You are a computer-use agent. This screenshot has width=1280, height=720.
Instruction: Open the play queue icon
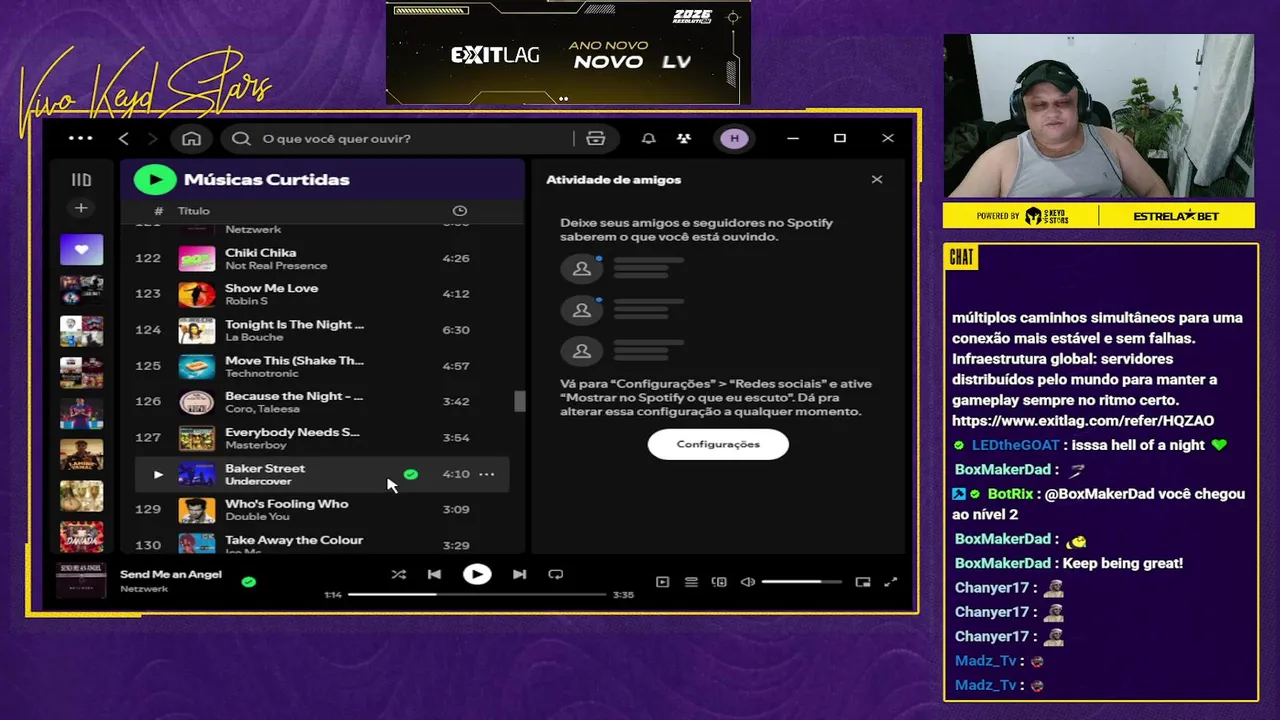[x=691, y=582]
